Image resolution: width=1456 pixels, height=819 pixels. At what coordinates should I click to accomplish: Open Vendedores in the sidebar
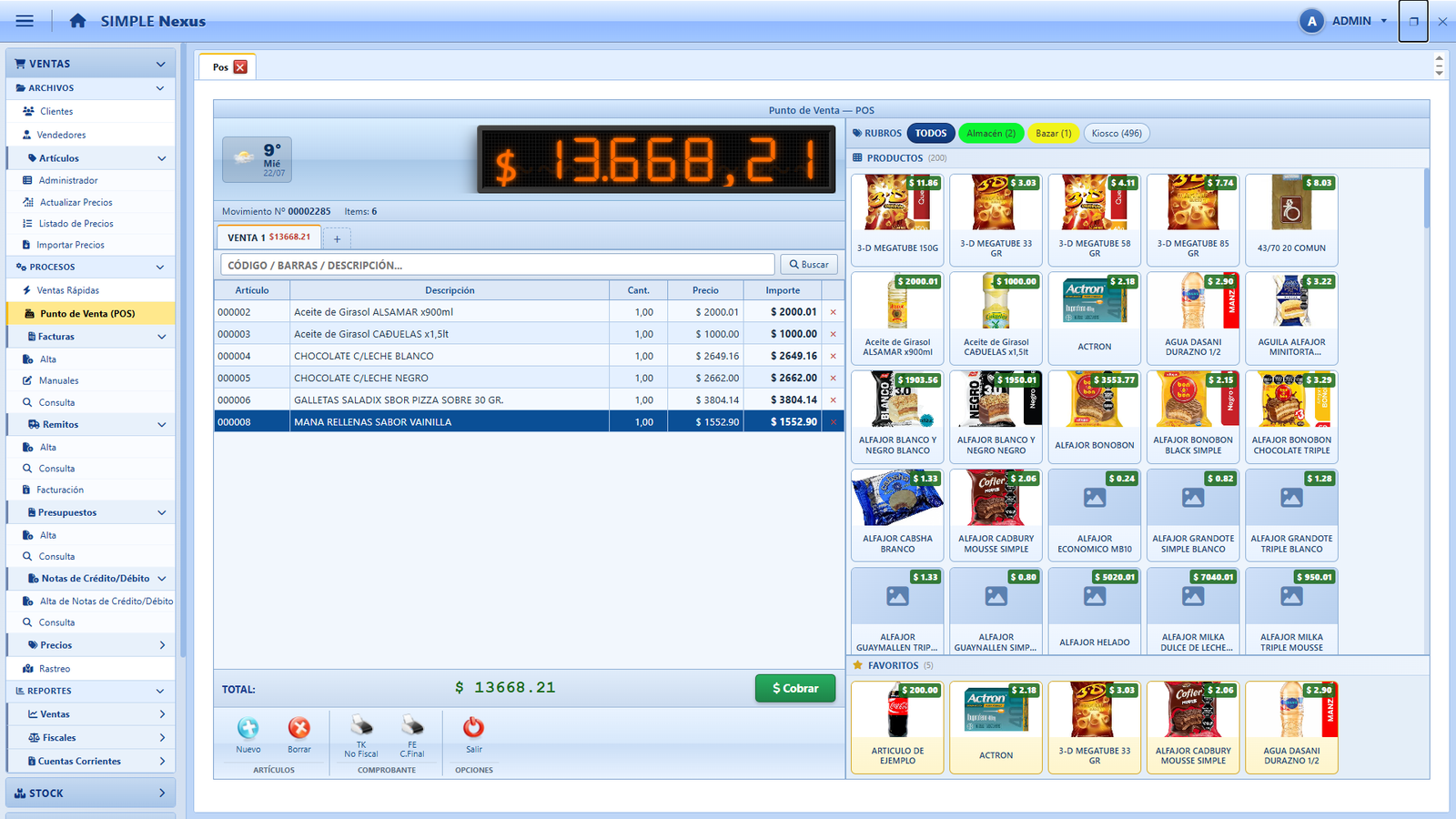61,135
